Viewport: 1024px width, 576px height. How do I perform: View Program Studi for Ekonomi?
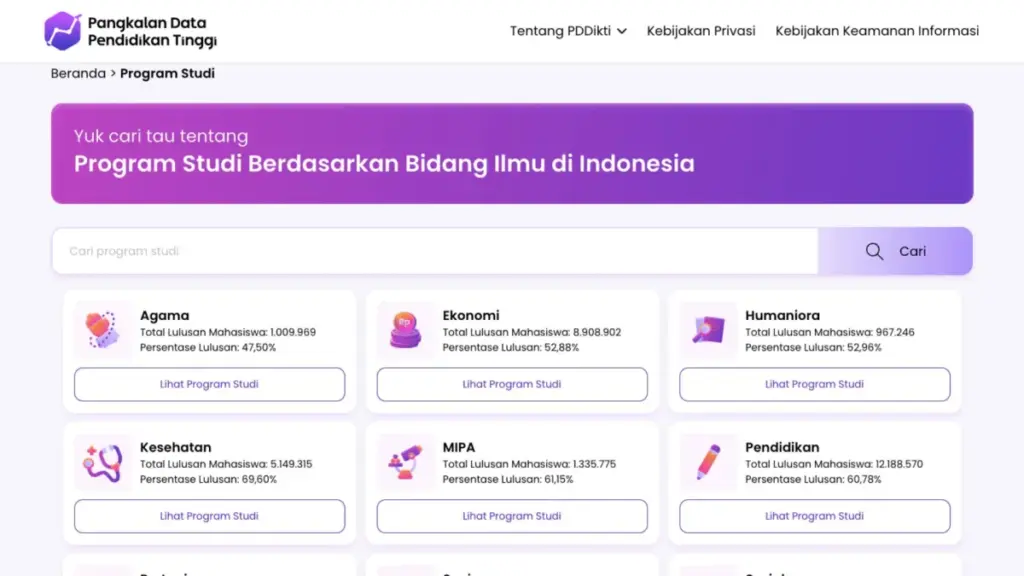coord(512,384)
